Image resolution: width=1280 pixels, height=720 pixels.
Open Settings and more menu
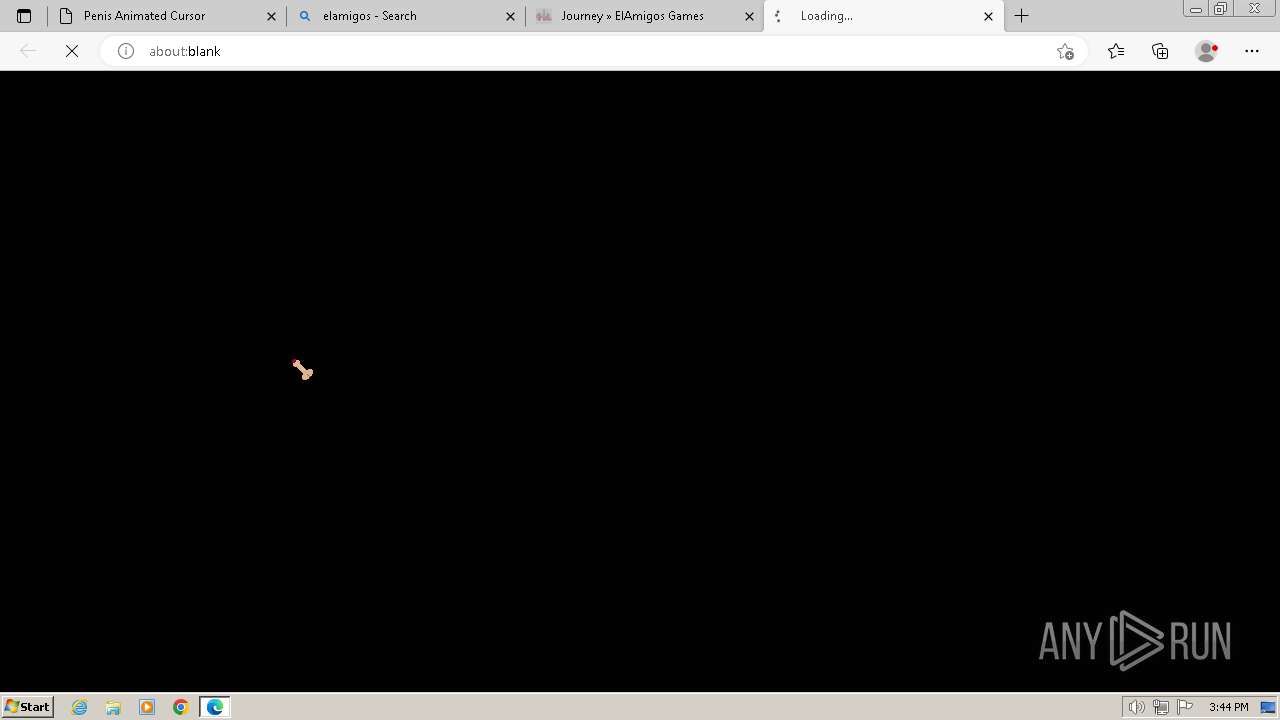click(x=1252, y=51)
